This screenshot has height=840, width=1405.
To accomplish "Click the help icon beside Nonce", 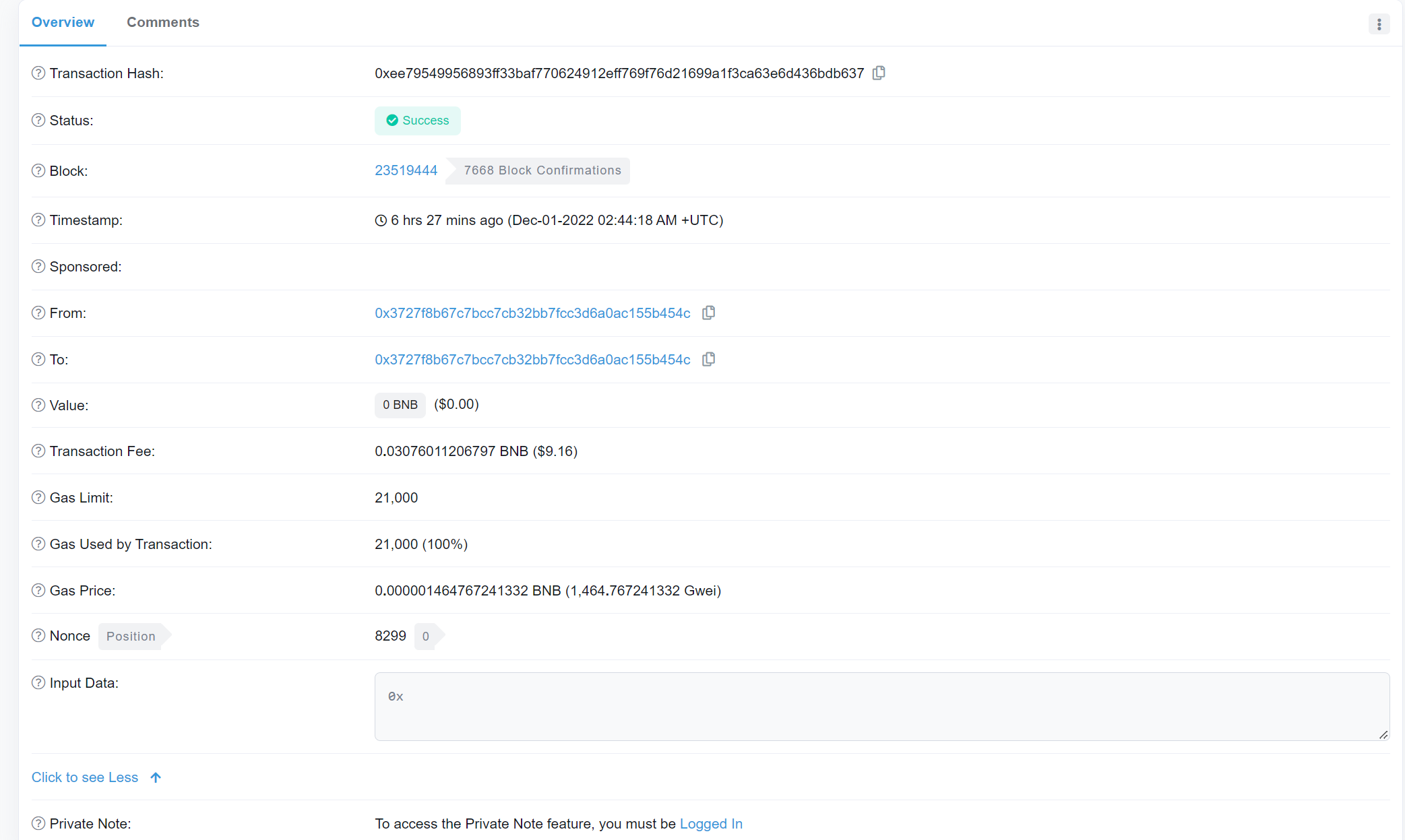I will coord(38,635).
